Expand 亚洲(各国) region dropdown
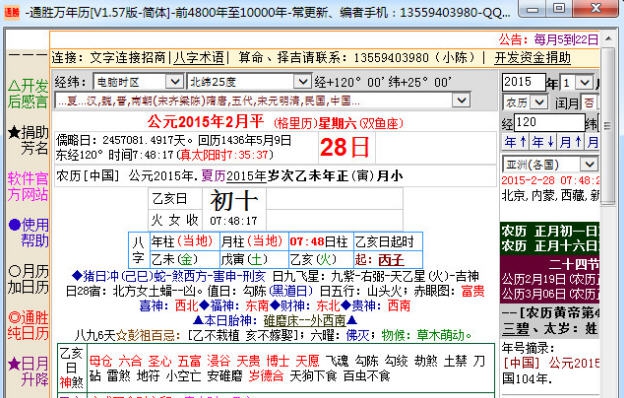This screenshot has height=398, width=624. coord(589,164)
